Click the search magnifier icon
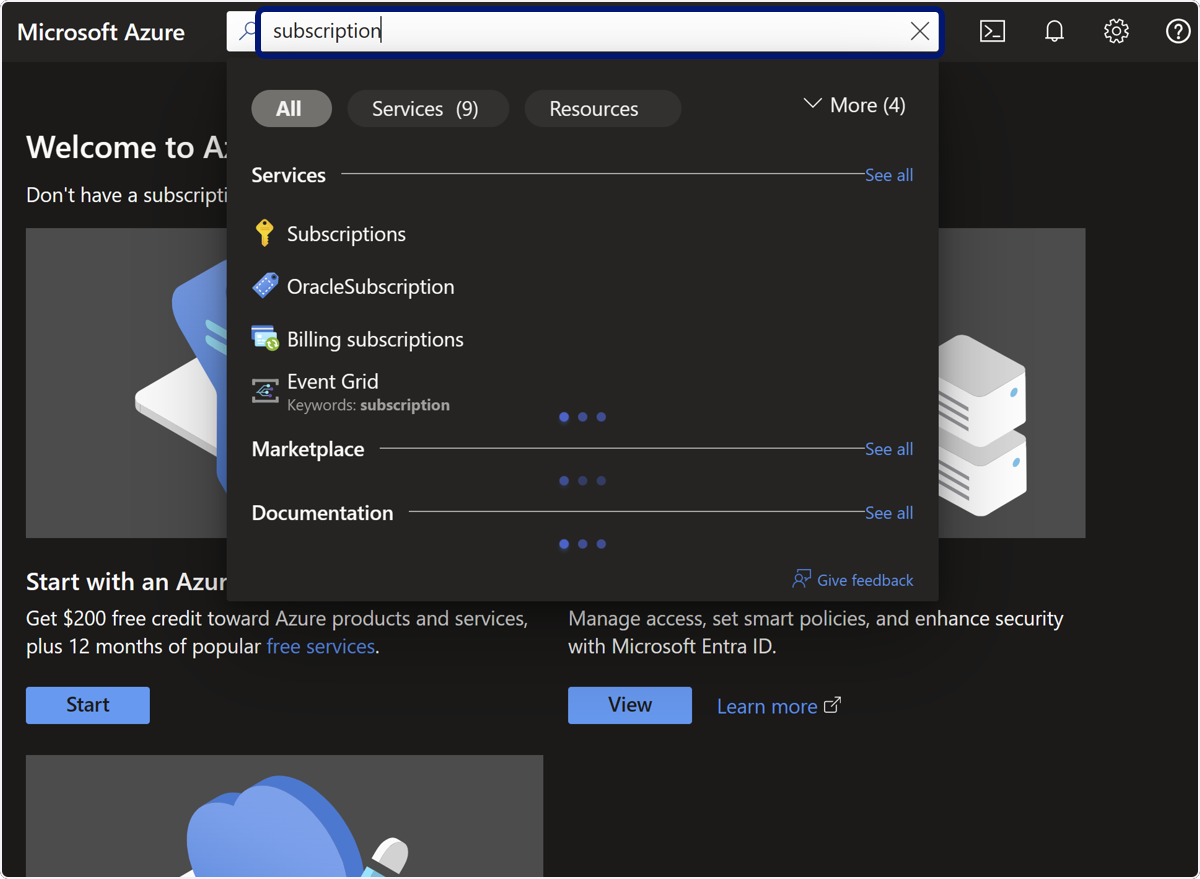This screenshot has height=879, width=1200. tap(246, 31)
